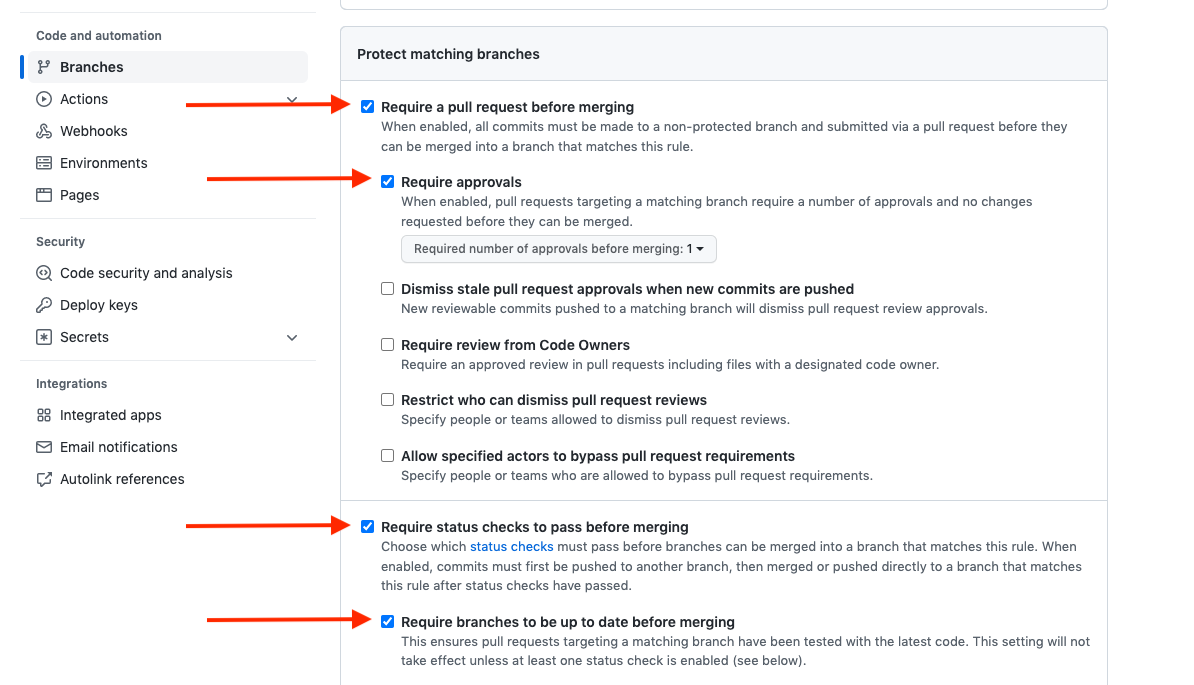Click the Webhooks icon in sidebar
Viewport: 1194px width, 685px height.
[44, 131]
